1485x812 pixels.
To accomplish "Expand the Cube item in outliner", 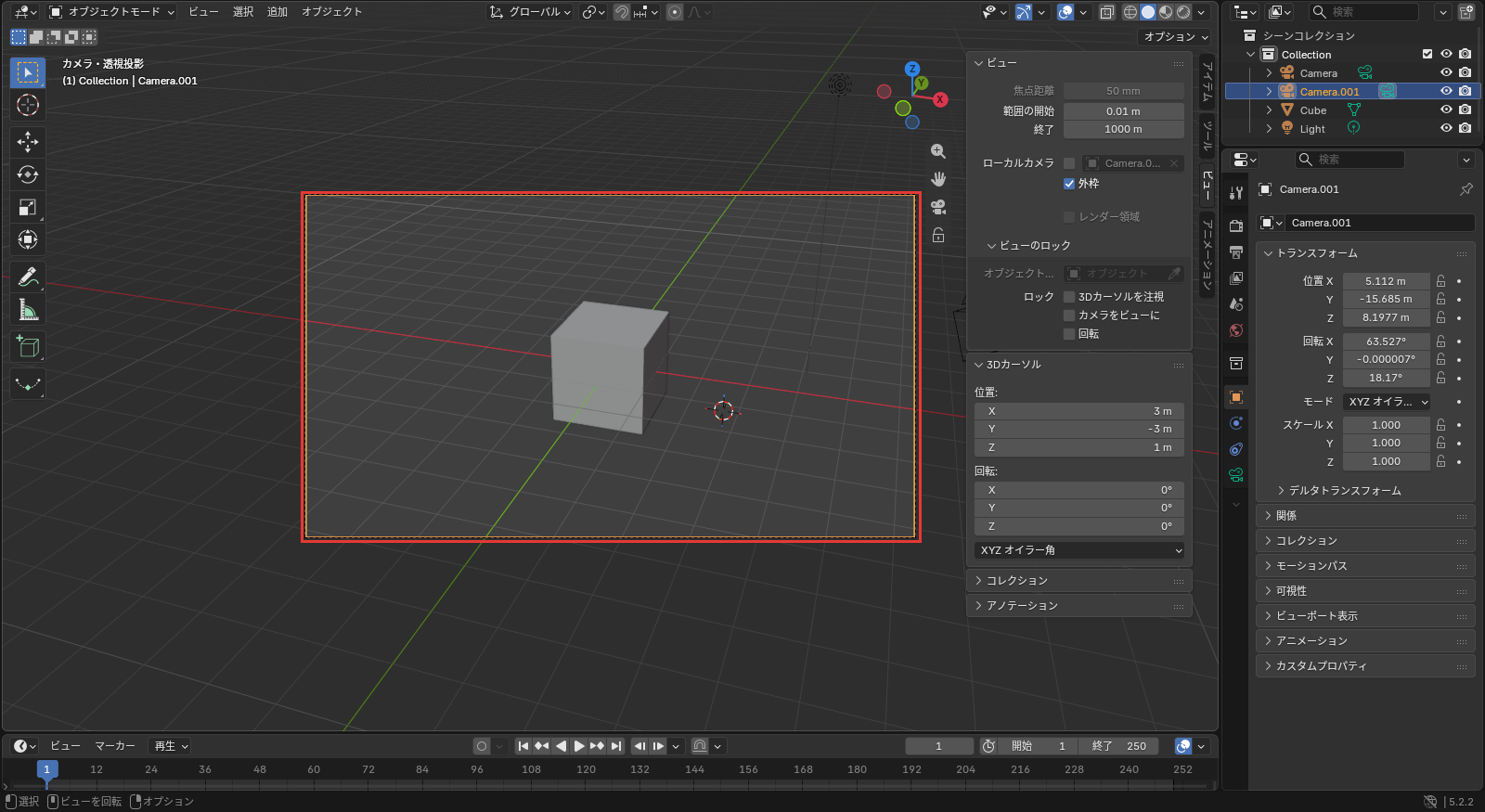I will click(x=1269, y=110).
